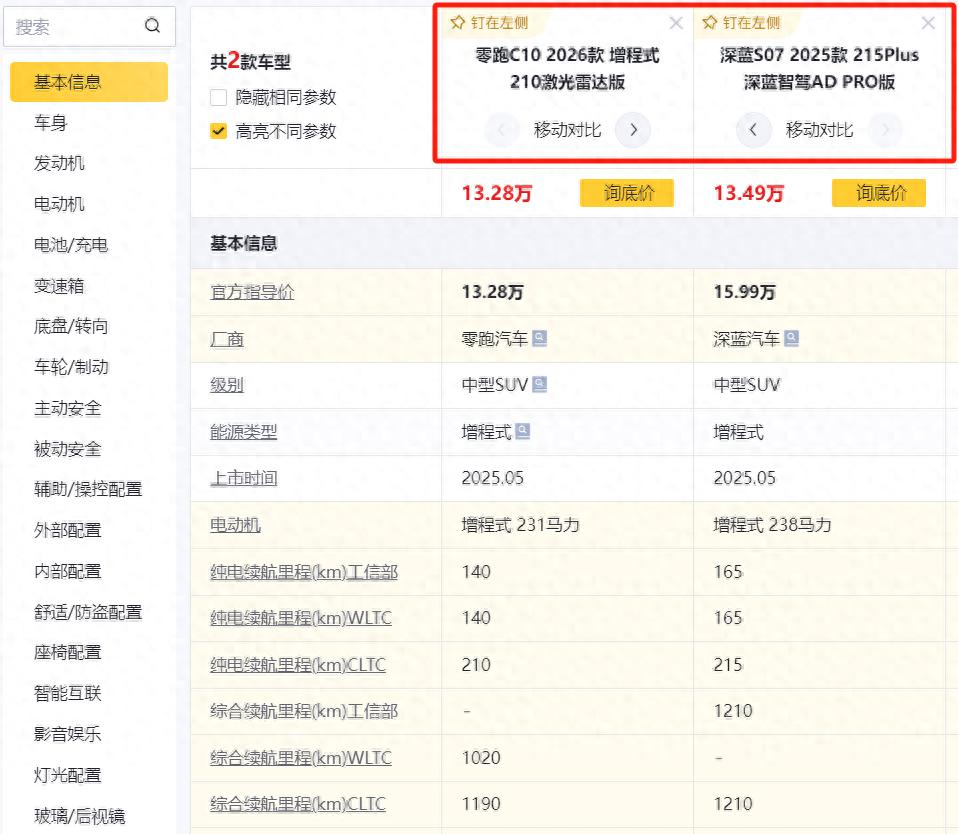Click the search input field
The width and height of the screenshot is (958, 834).
(89, 26)
